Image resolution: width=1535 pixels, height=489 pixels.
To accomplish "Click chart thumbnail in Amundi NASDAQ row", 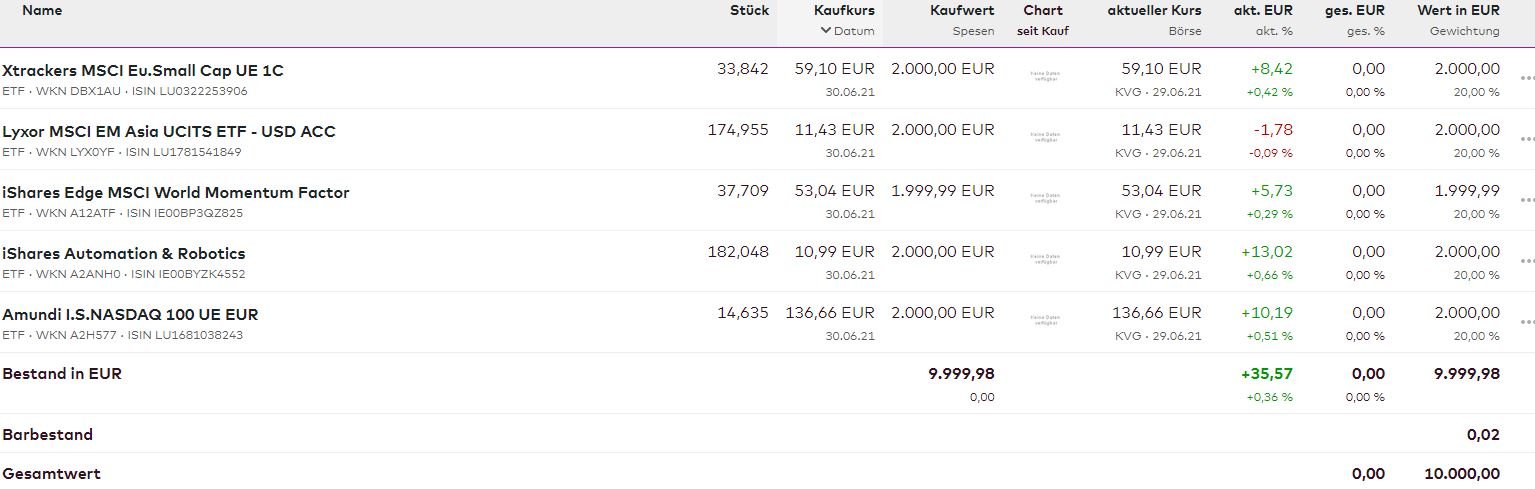I will tap(1046, 320).
